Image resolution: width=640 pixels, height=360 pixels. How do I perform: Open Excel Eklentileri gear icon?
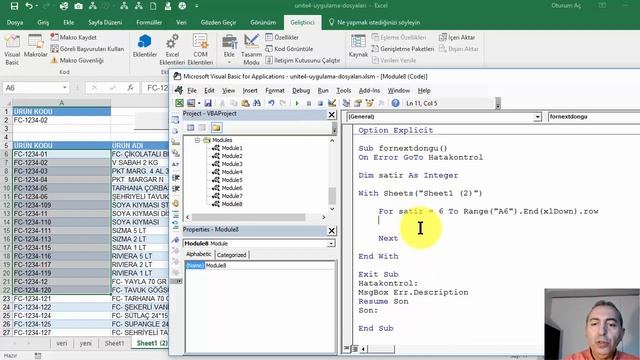pyautogui.click(x=172, y=50)
